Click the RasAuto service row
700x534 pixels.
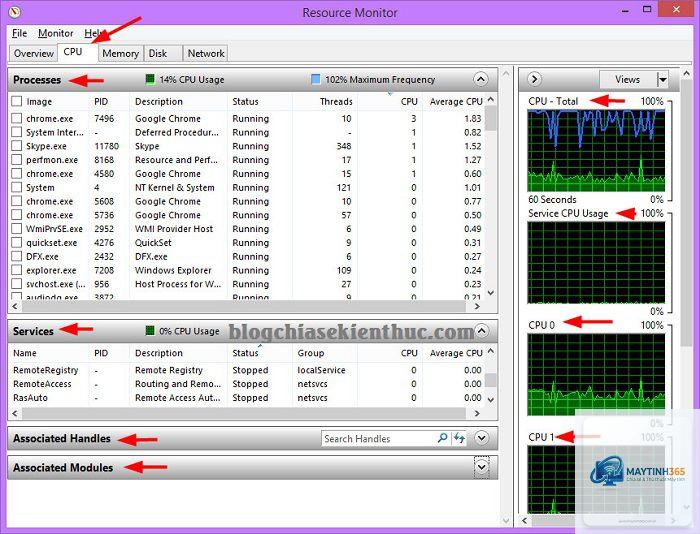(x=247, y=398)
